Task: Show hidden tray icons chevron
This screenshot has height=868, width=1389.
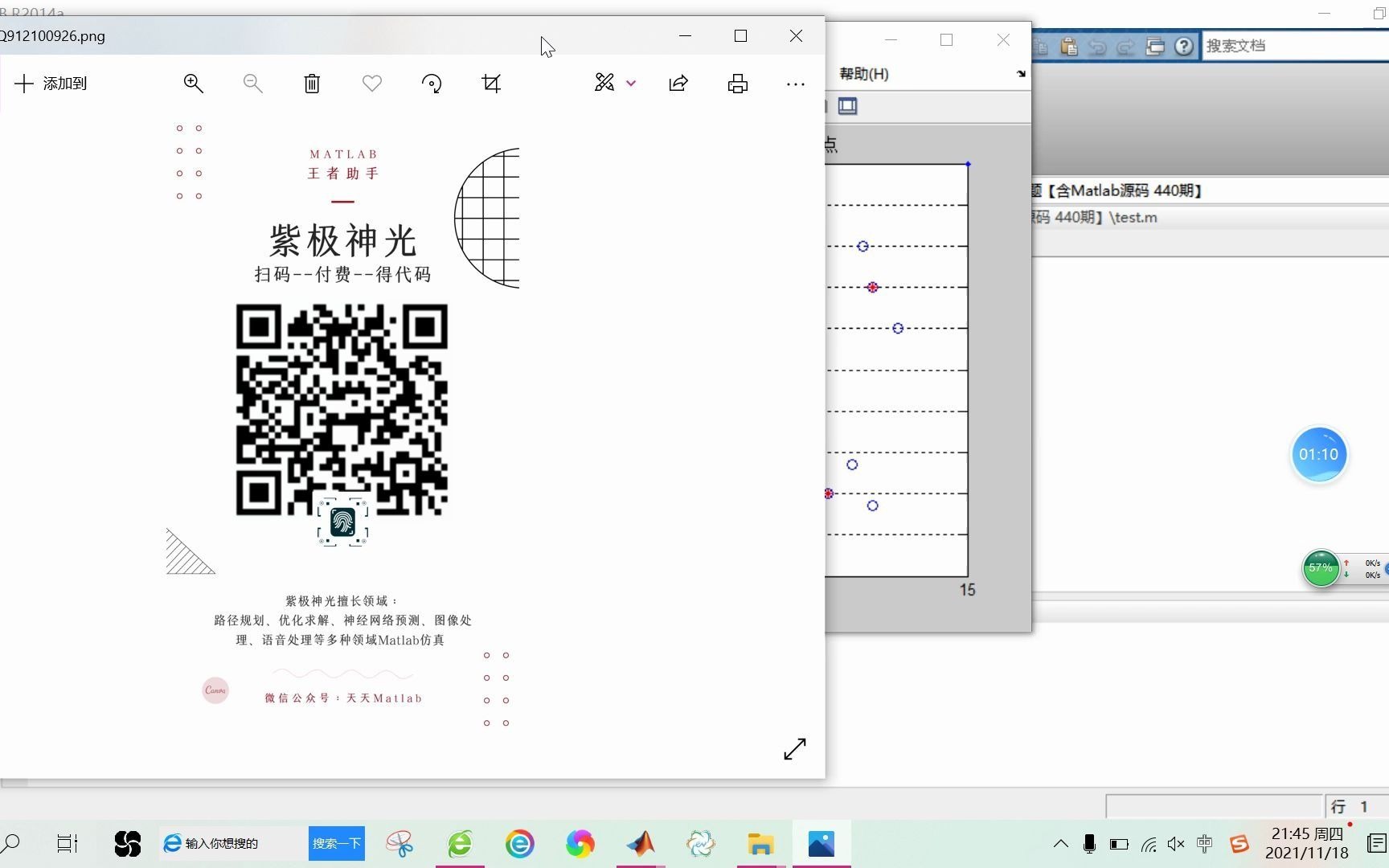Action: point(1061,844)
